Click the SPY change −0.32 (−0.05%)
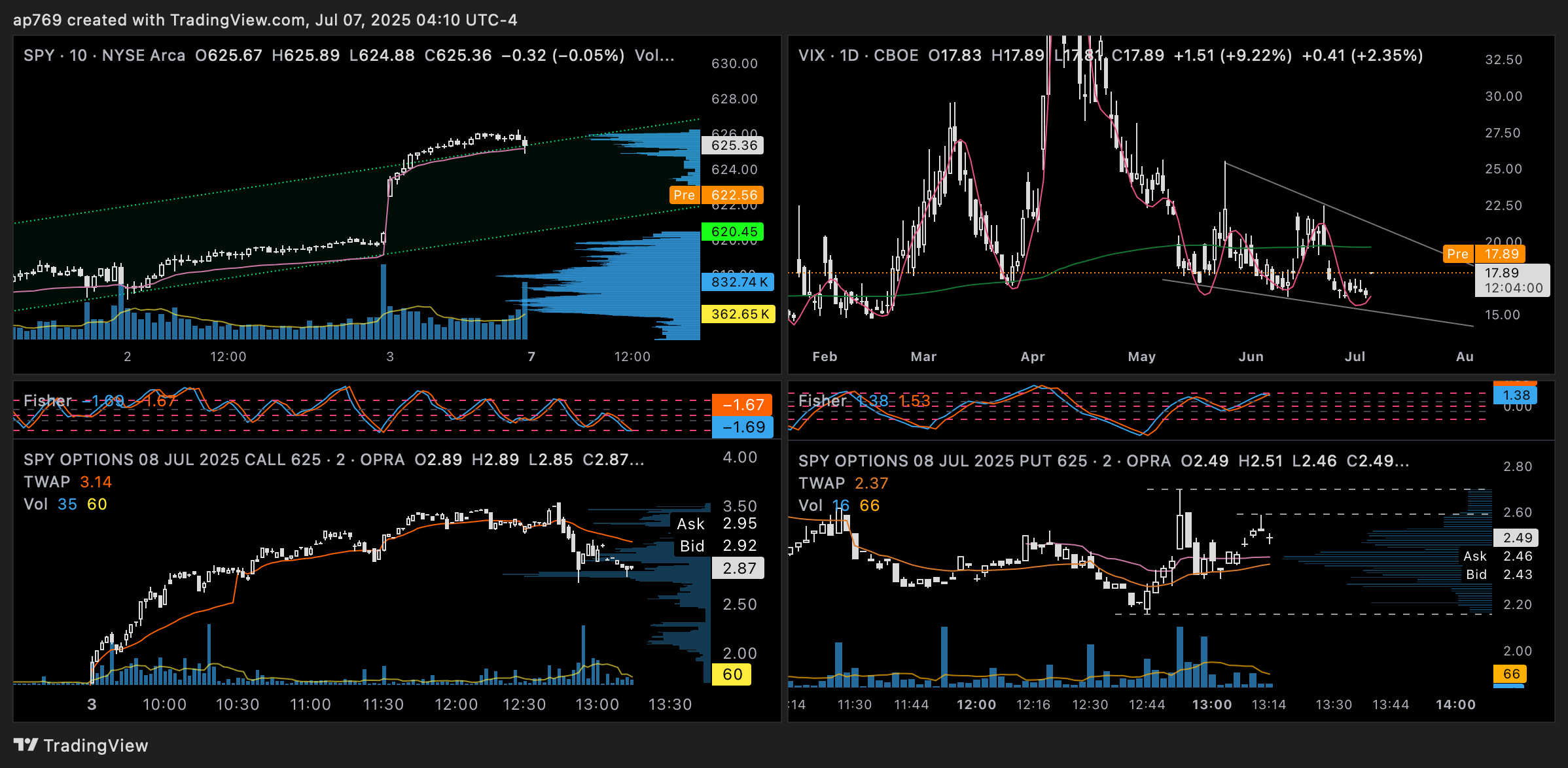 563,55
